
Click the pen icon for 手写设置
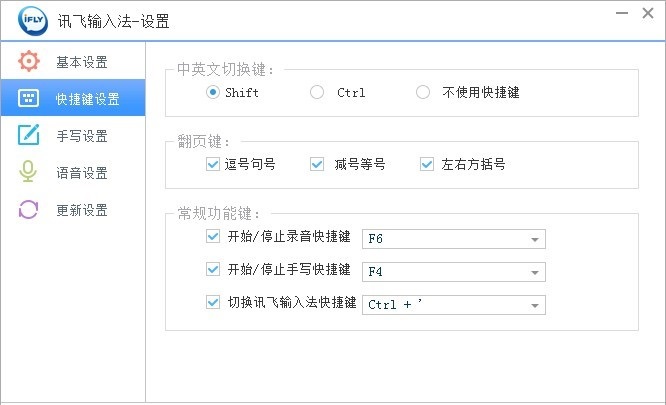(29, 136)
